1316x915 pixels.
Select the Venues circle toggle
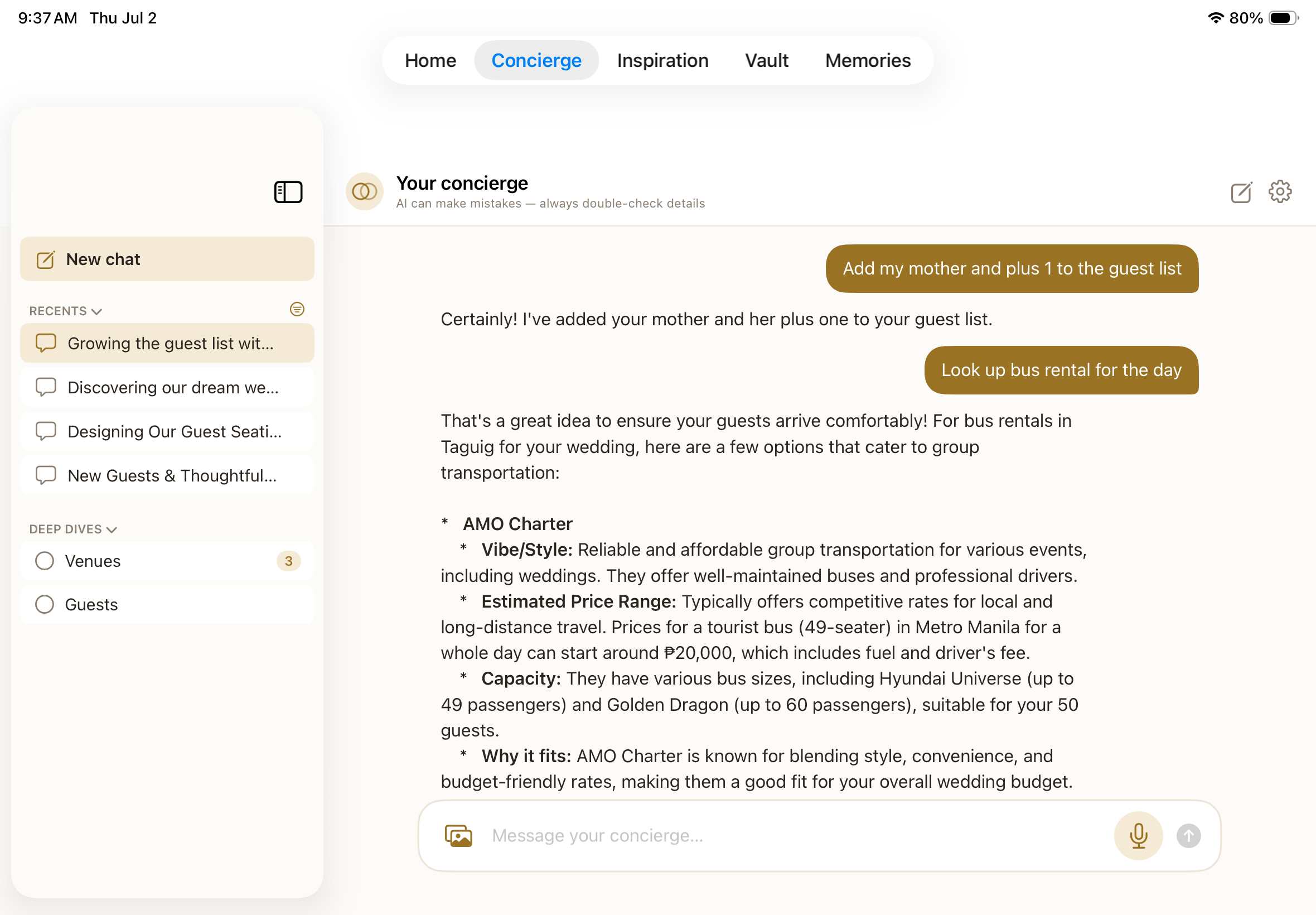click(x=45, y=561)
